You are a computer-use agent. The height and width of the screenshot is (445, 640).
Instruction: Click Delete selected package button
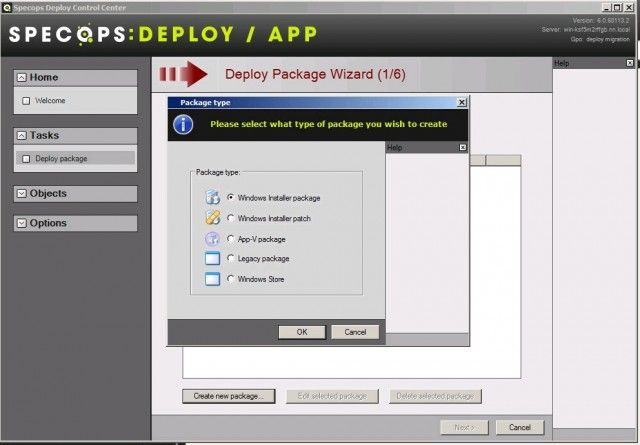435,396
